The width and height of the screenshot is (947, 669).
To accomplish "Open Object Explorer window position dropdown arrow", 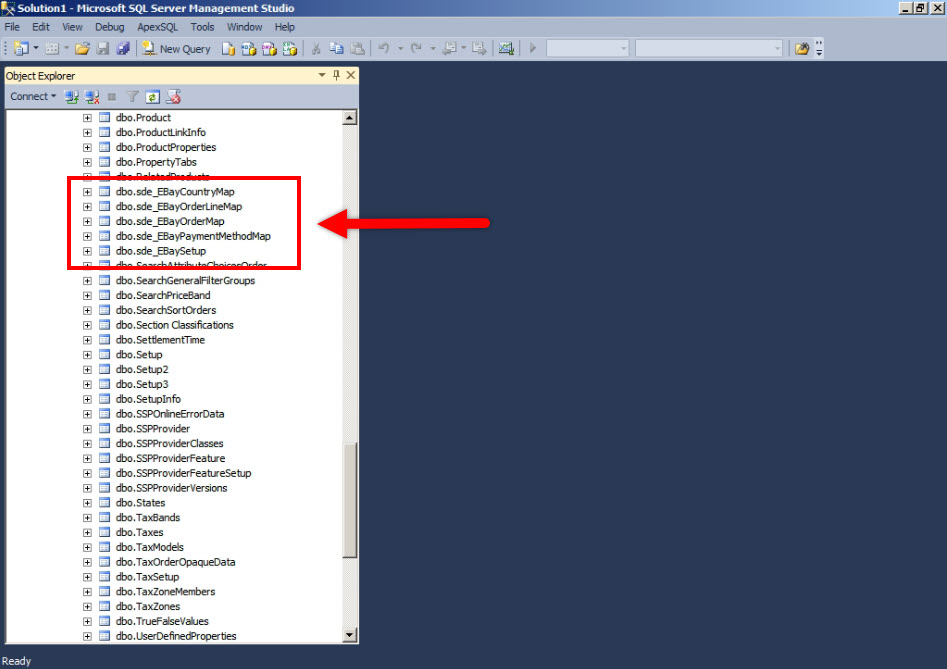I will pos(322,76).
